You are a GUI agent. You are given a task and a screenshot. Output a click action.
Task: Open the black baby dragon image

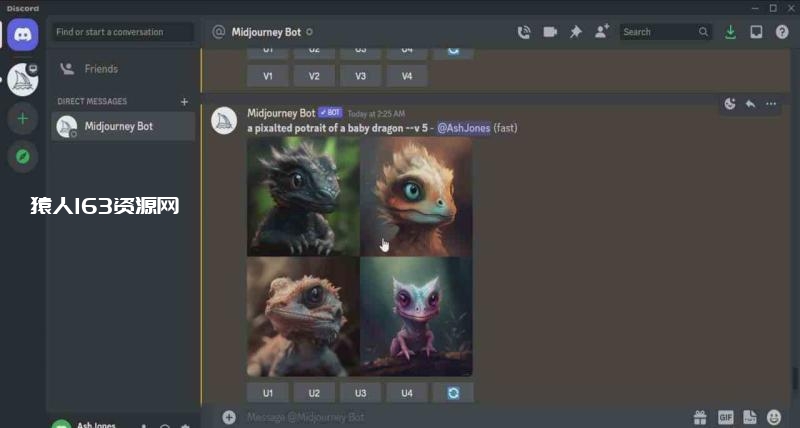pyautogui.click(x=303, y=196)
